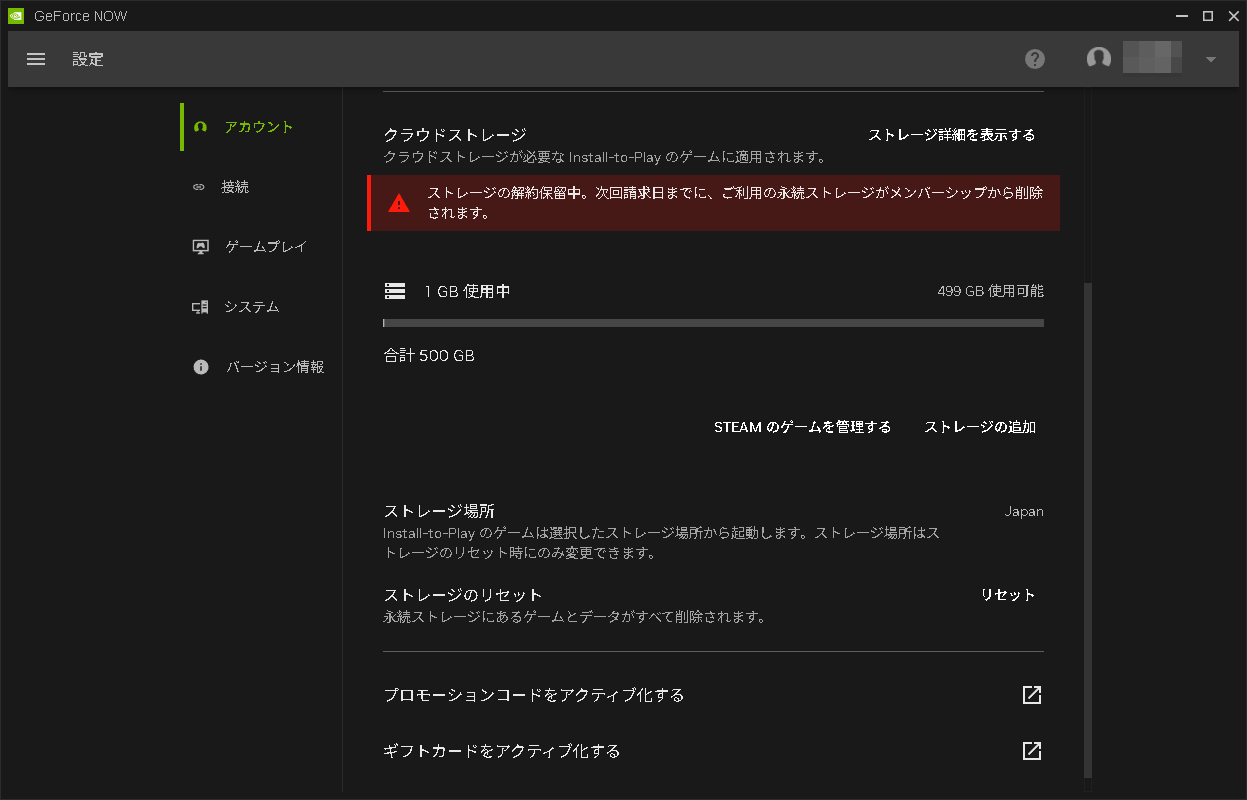
Task: Click the warning triangle in the storage alert
Action: tap(399, 204)
